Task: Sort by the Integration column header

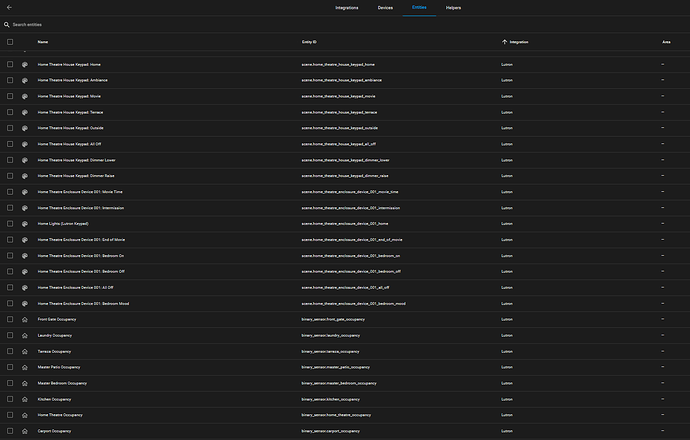Action: [x=519, y=42]
